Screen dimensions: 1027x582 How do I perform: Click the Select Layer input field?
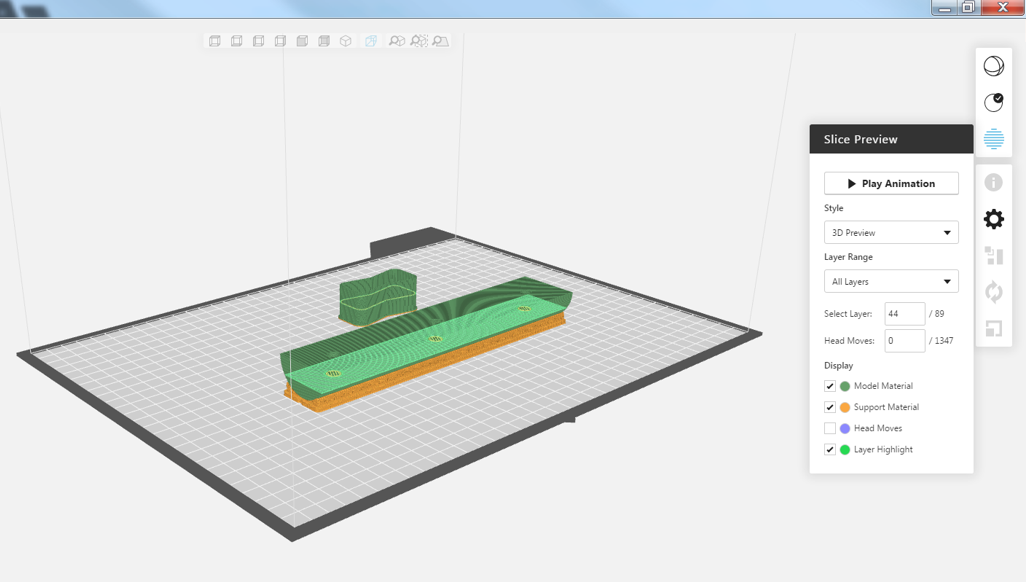point(905,314)
